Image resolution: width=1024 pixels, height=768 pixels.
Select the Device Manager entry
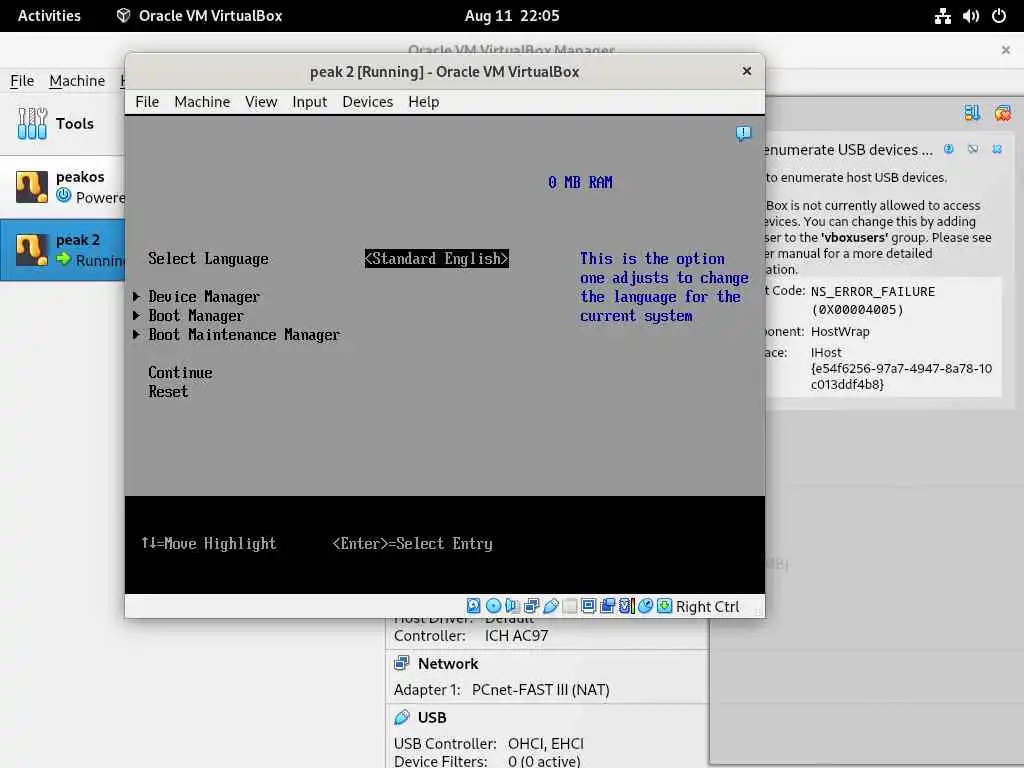[204, 296]
